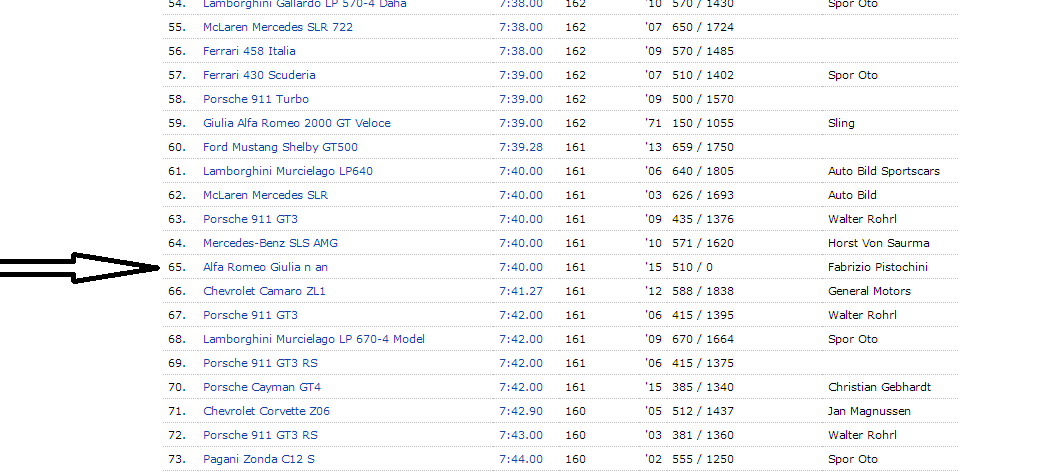Click "Spor Oto" in the Pagani Zonda row
1049x475 pixels.
(x=852, y=460)
